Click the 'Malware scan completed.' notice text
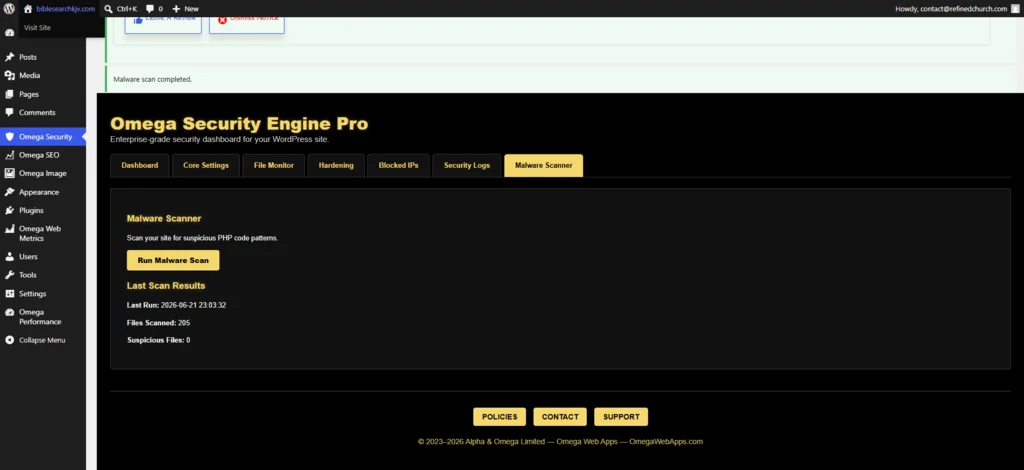Image resolution: width=1024 pixels, height=470 pixels. pos(153,79)
